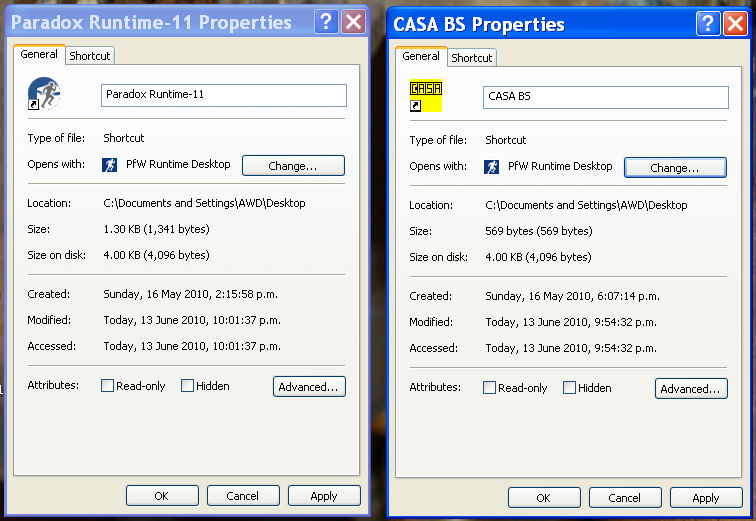This screenshot has height=521, width=756.
Task: Click size value 1.30 KB (1,341 bytes)
Action: [x=157, y=229]
